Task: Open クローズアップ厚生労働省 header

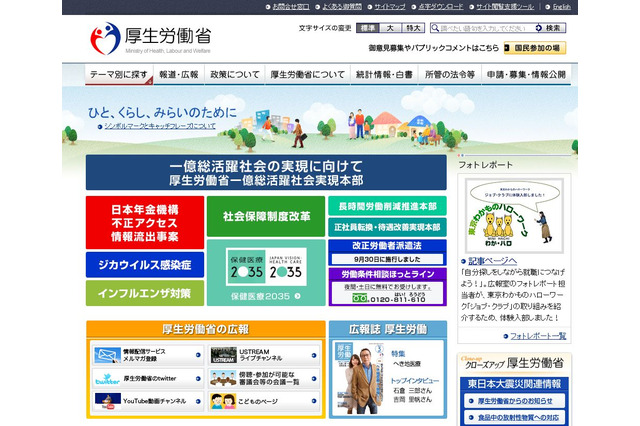Action: [x=514, y=363]
